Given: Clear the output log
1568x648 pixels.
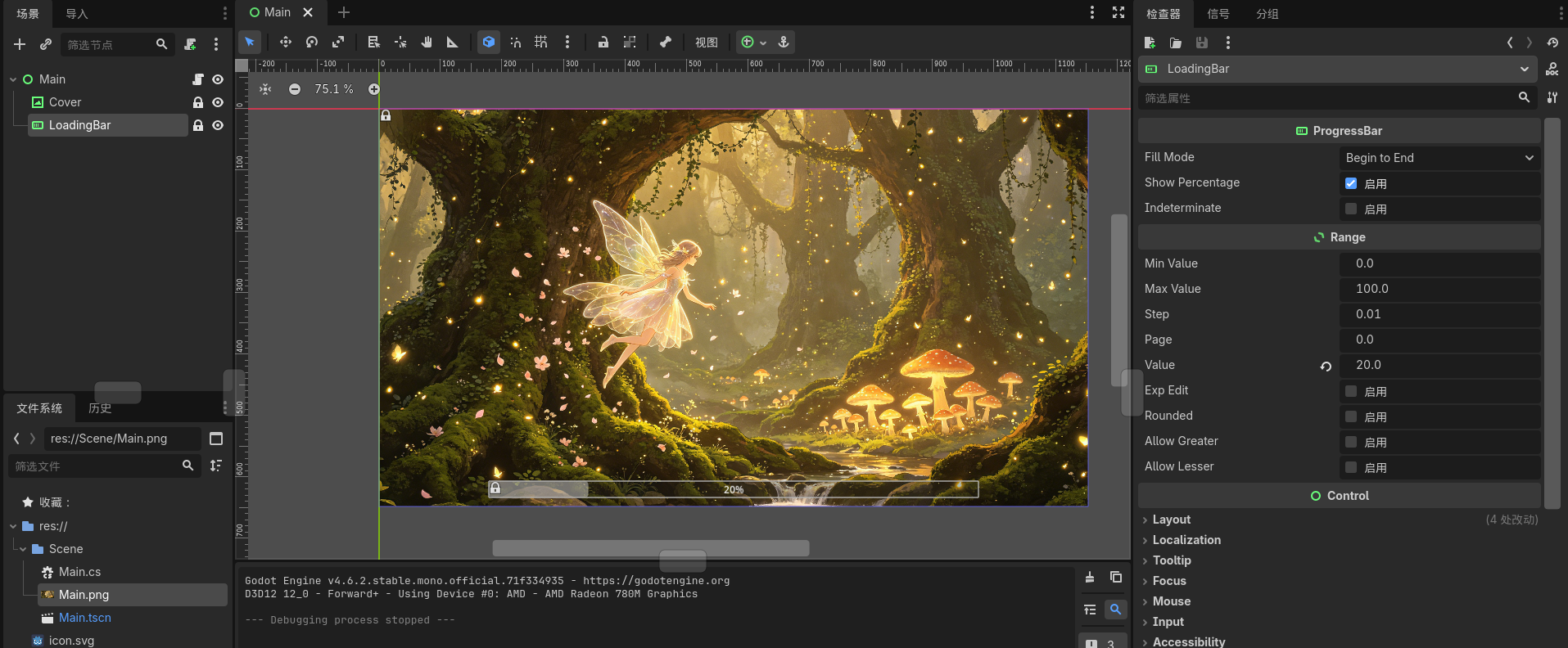Looking at the screenshot, I should click(x=1090, y=577).
